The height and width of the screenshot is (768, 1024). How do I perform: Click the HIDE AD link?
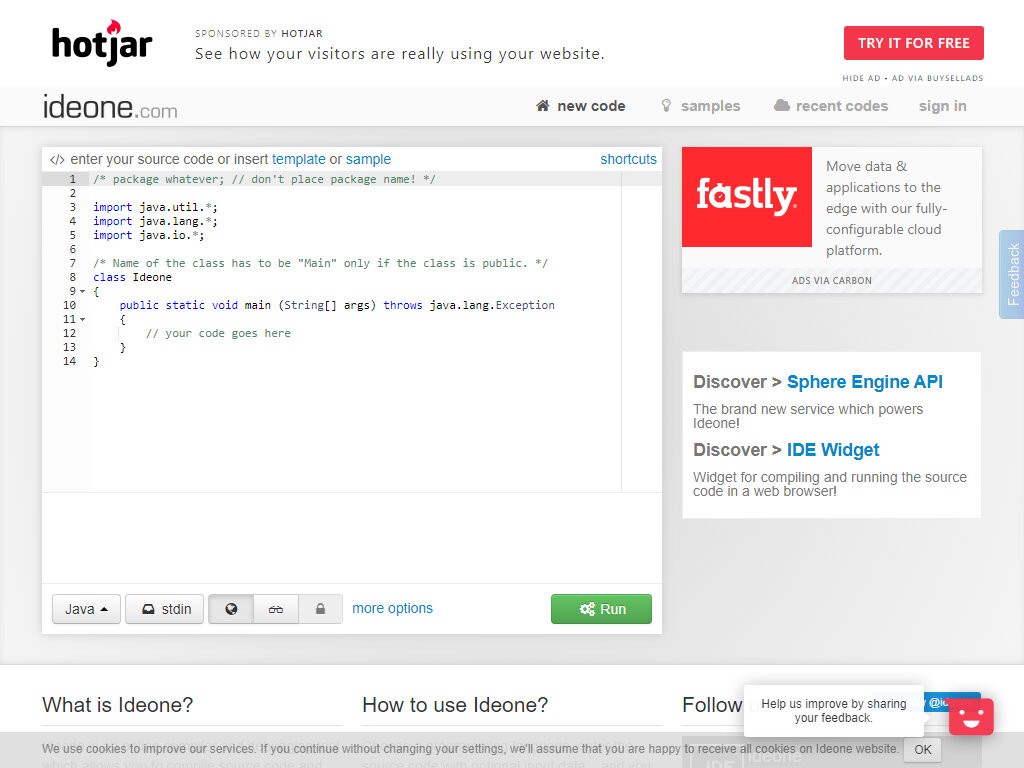point(861,78)
